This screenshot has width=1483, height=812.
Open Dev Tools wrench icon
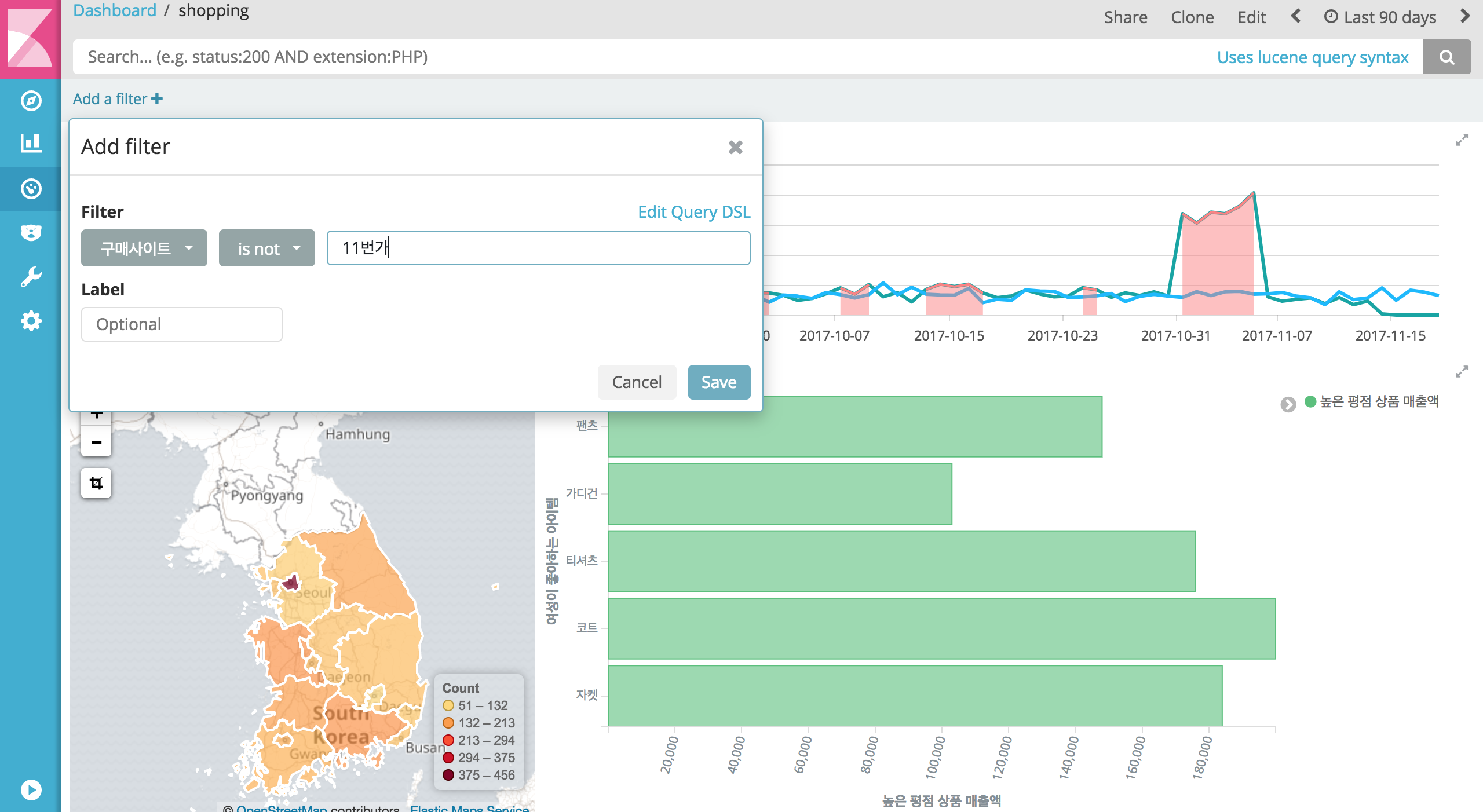(x=31, y=277)
